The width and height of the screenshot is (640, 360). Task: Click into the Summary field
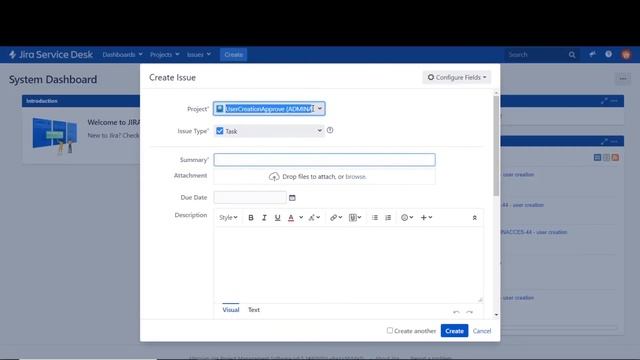coord(324,160)
